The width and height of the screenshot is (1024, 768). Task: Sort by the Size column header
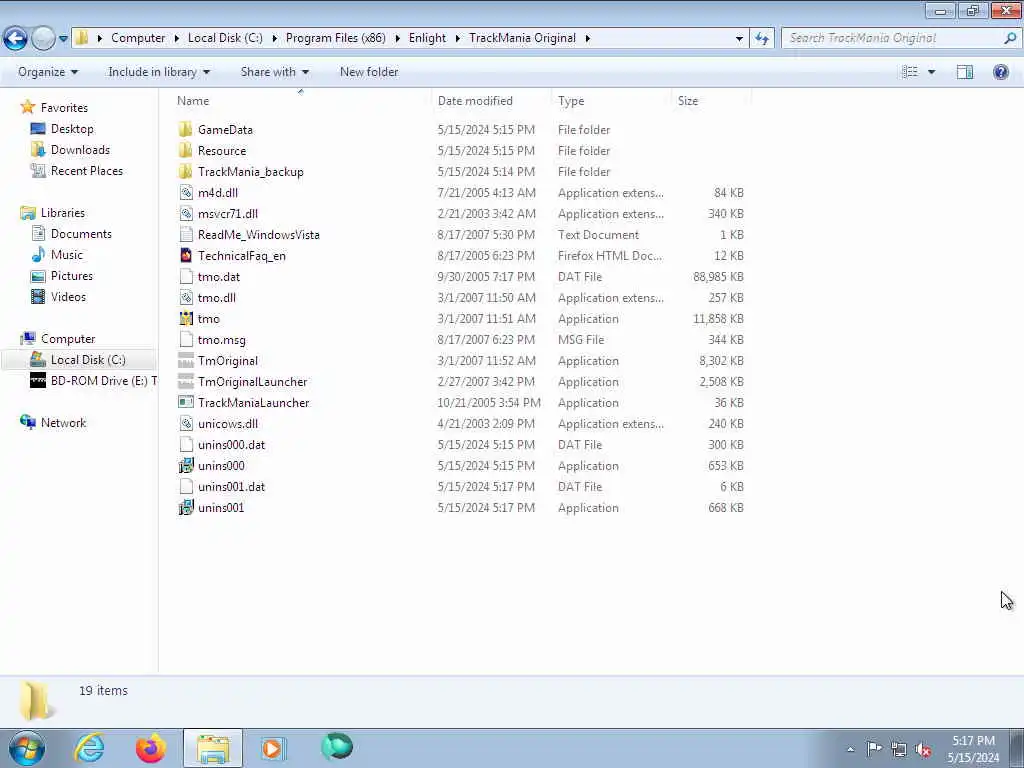[x=688, y=101]
